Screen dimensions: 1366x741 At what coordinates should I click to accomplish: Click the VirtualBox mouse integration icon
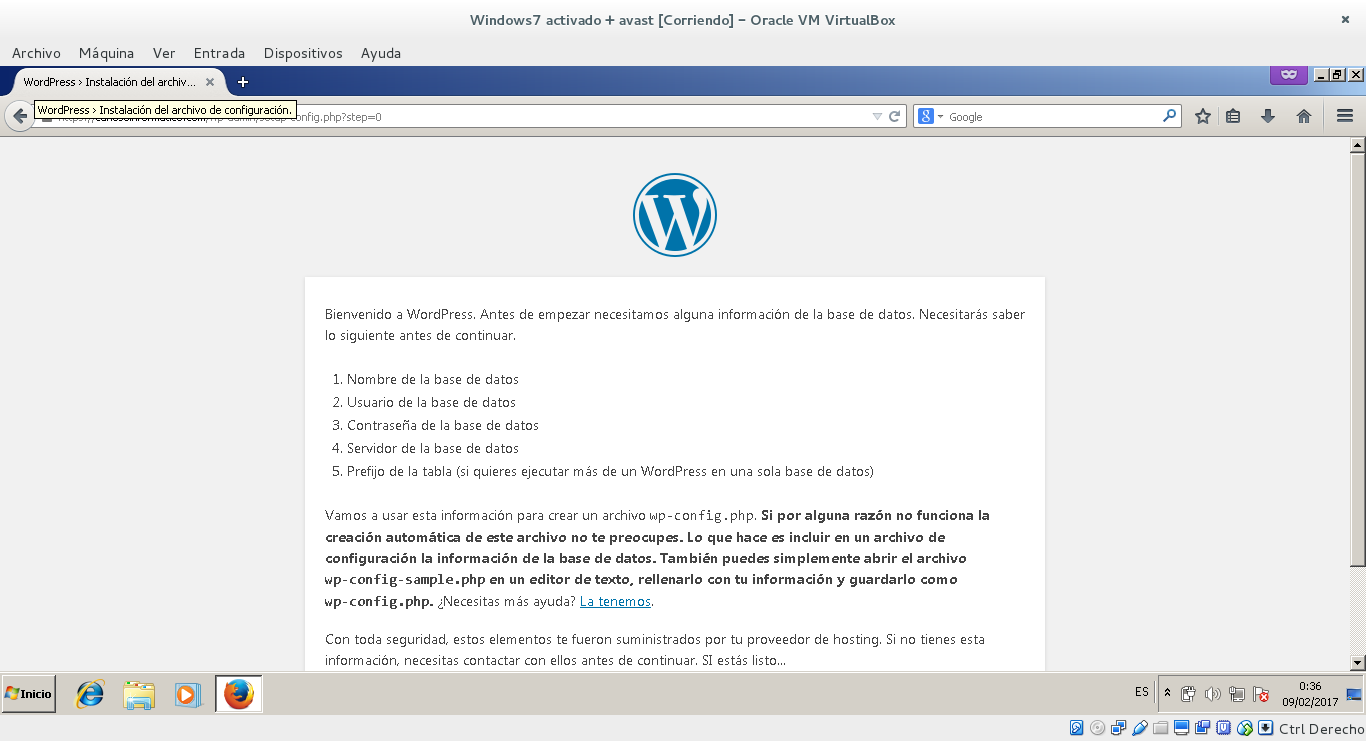pos(1245,728)
